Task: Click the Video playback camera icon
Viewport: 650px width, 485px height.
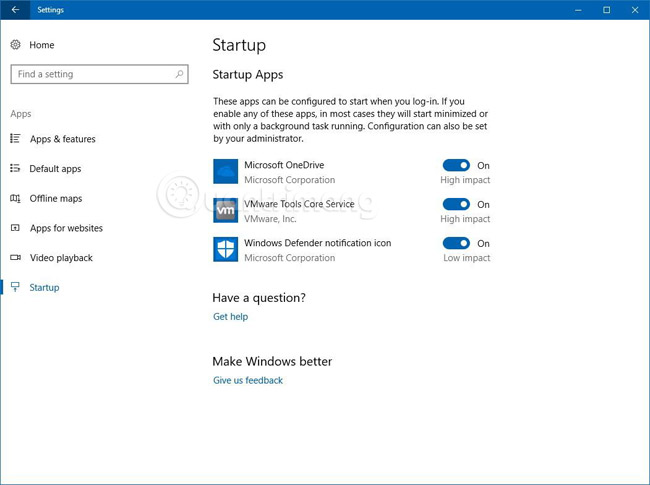Action: click(15, 257)
